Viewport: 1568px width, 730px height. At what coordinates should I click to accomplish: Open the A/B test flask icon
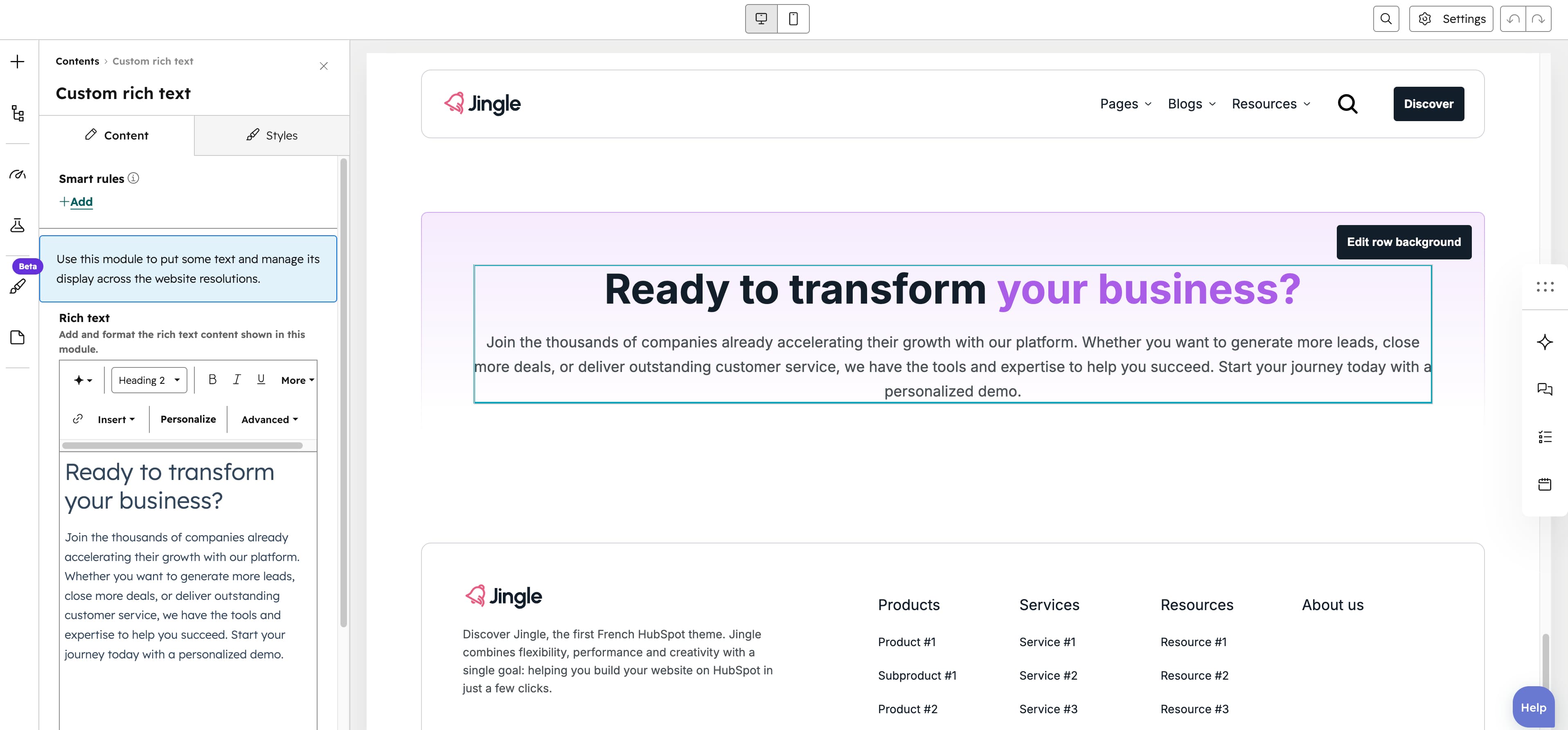click(x=18, y=225)
